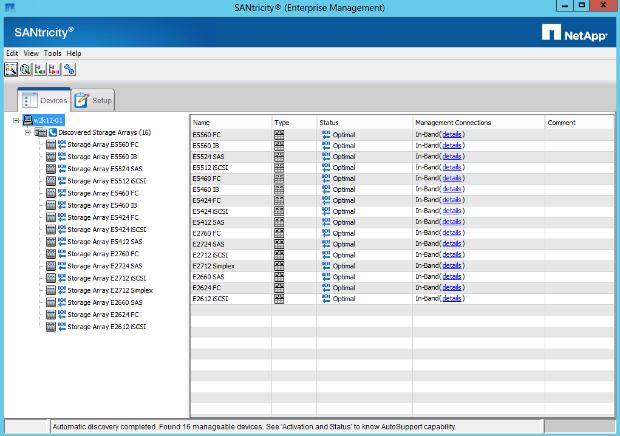Select Storage Array E5560 IB in tree
The height and width of the screenshot is (436, 620).
(102, 157)
